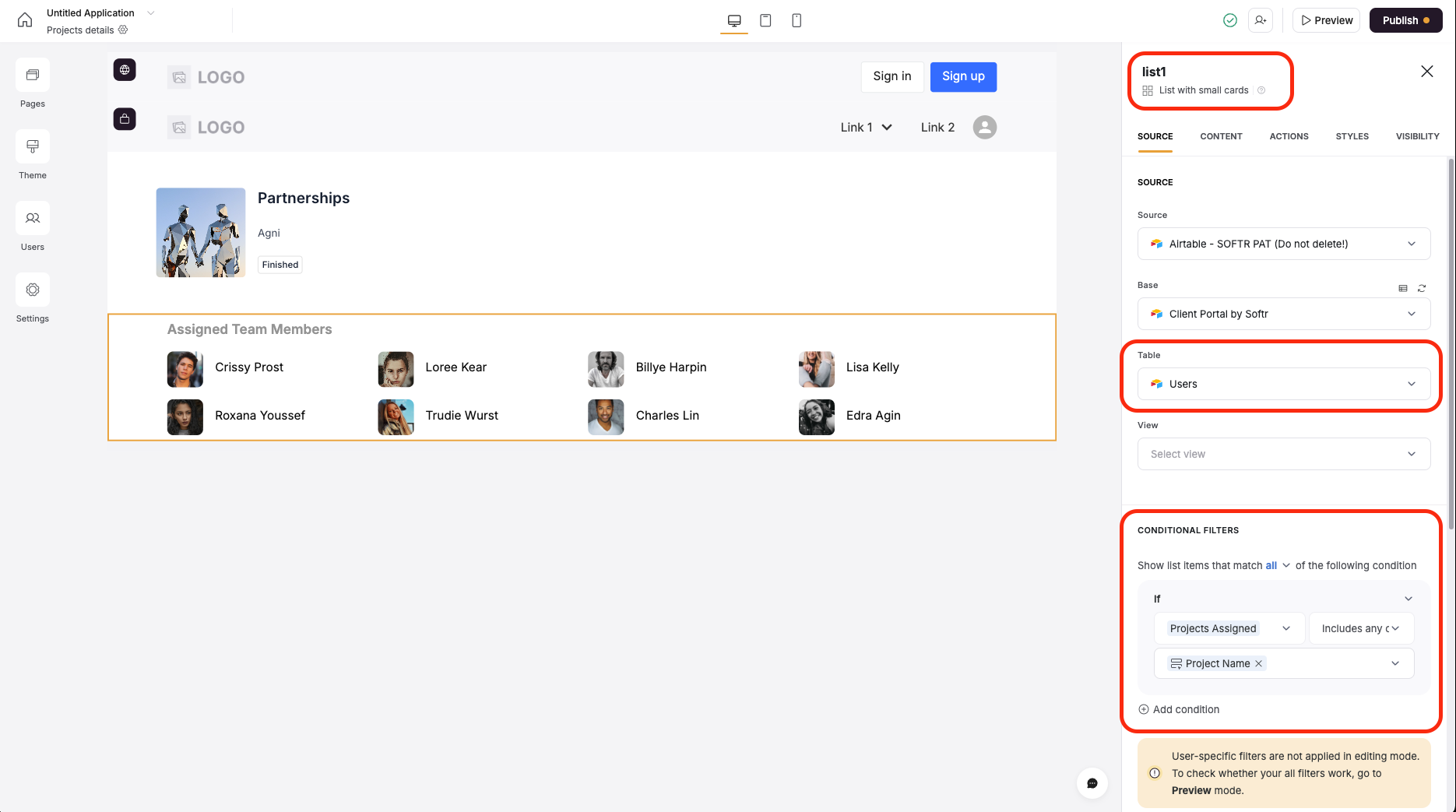The height and width of the screenshot is (812, 1456).
Task: Open the Project Name value dropdown
Action: click(1284, 663)
